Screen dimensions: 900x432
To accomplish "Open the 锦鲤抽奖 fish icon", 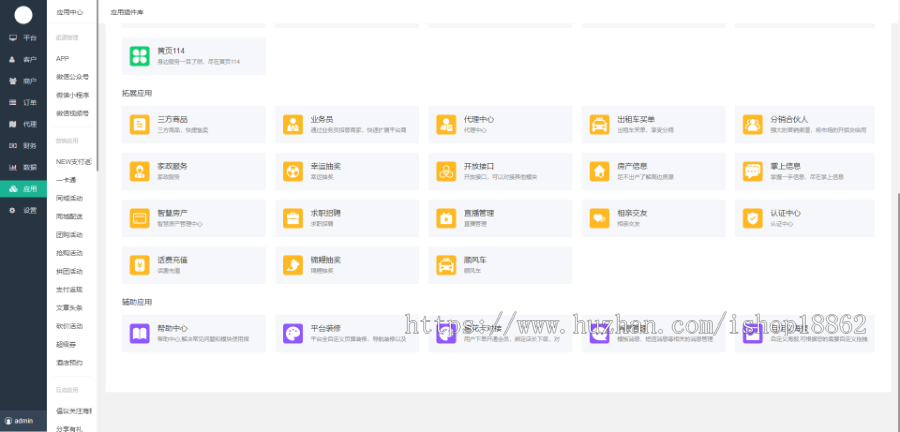I will click(293, 265).
